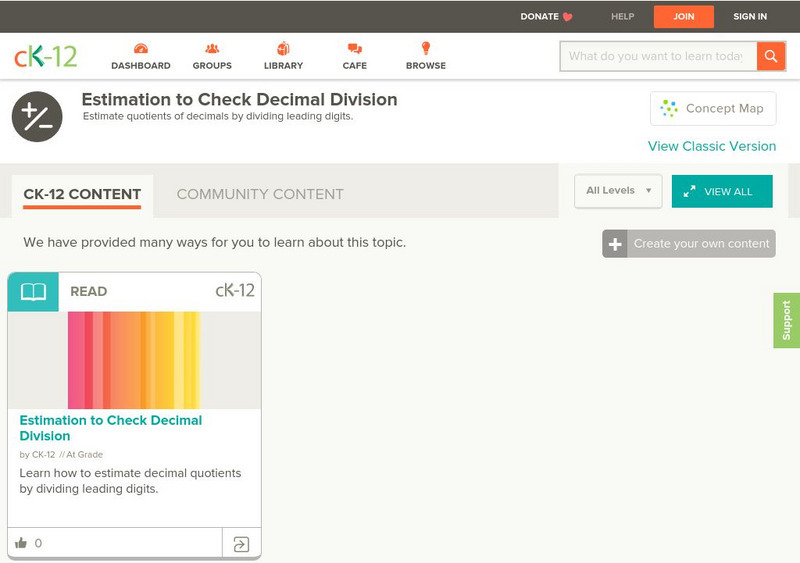Click the Concept Map dots icon
800x563 pixels.
[x=669, y=108]
